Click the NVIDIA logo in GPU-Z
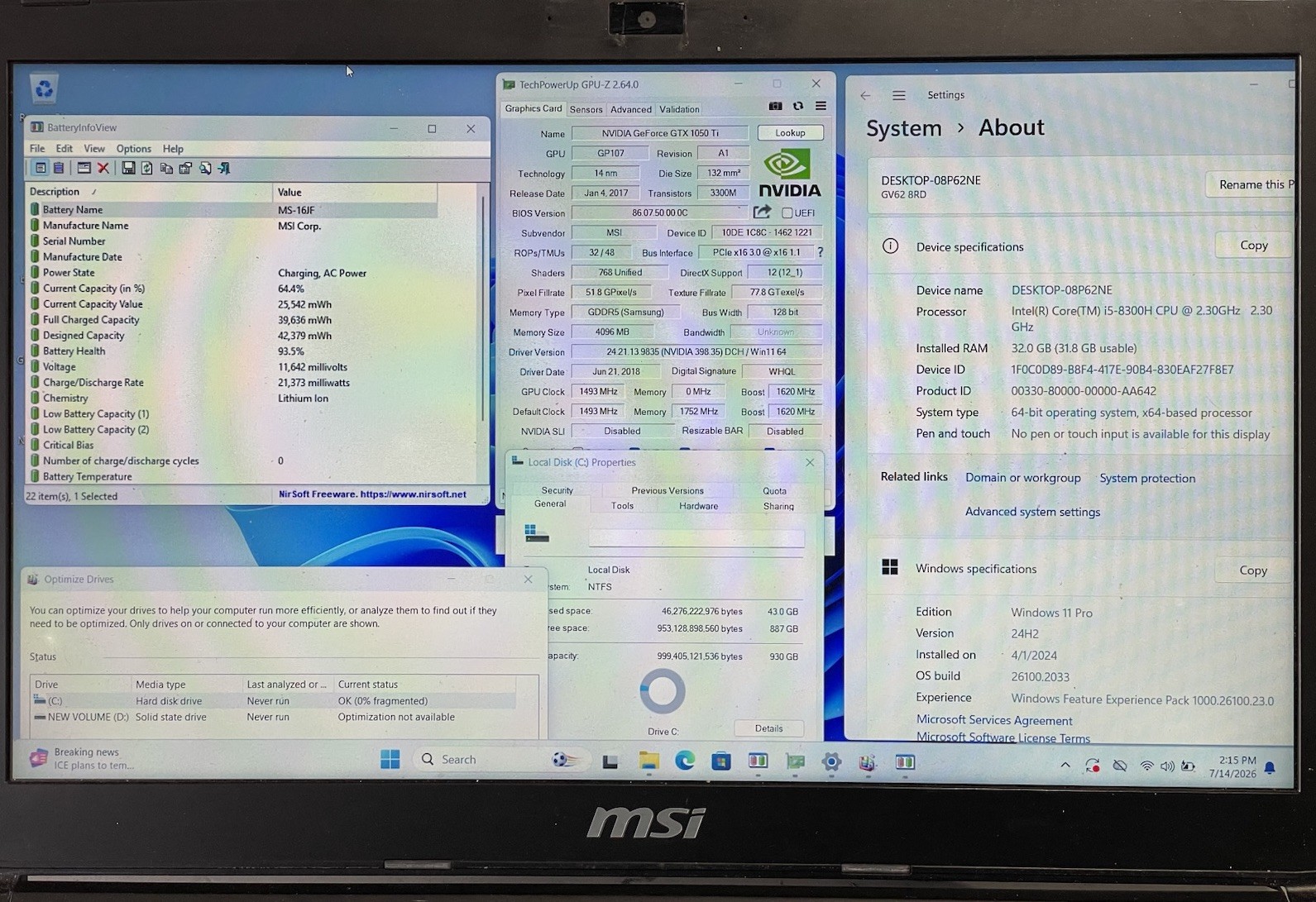Image resolution: width=1316 pixels, height=902 pixels. coord(790,173)
